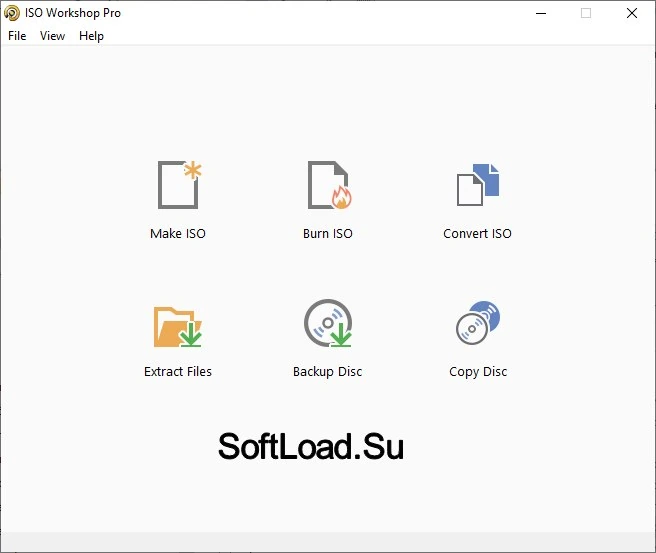This screenshot has width=656, height=553.
Task: Close the ISO Workshop Pro window
Action: click(x=632, y=13)
